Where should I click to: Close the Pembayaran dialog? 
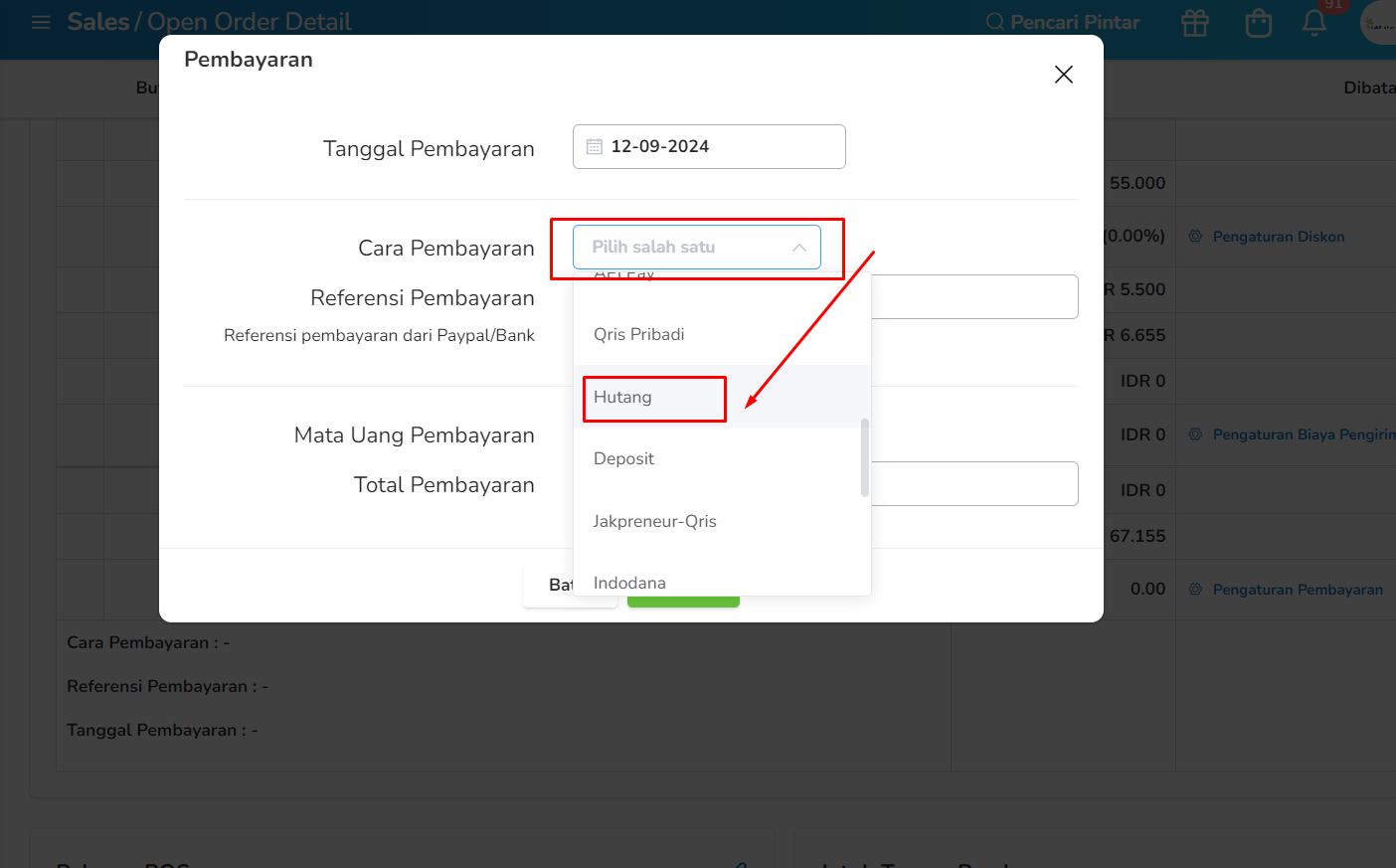pos(1063,75)
